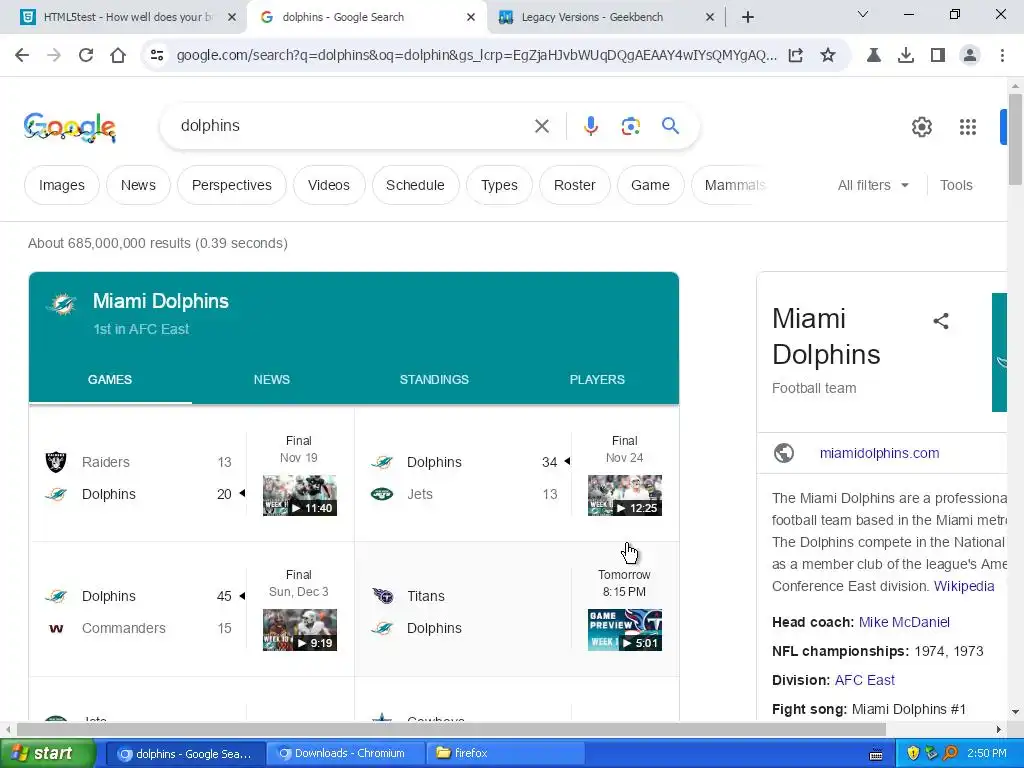Viewport: 1024px width, 768px height.
Task: View site information icon in address bar
Action: pos(157,56)
